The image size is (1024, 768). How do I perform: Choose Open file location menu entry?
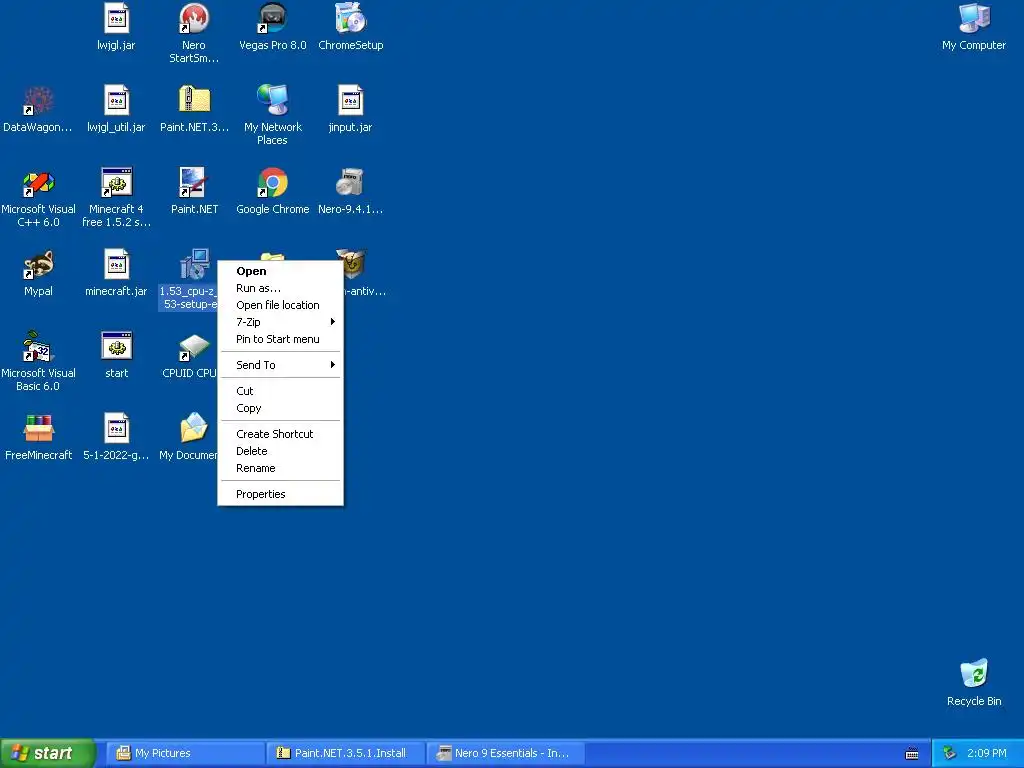tap(280, 305)
